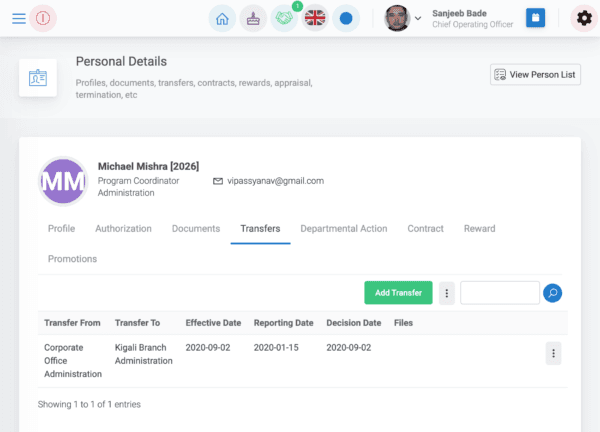Sort by Transfer To column header

click(137, 323)
